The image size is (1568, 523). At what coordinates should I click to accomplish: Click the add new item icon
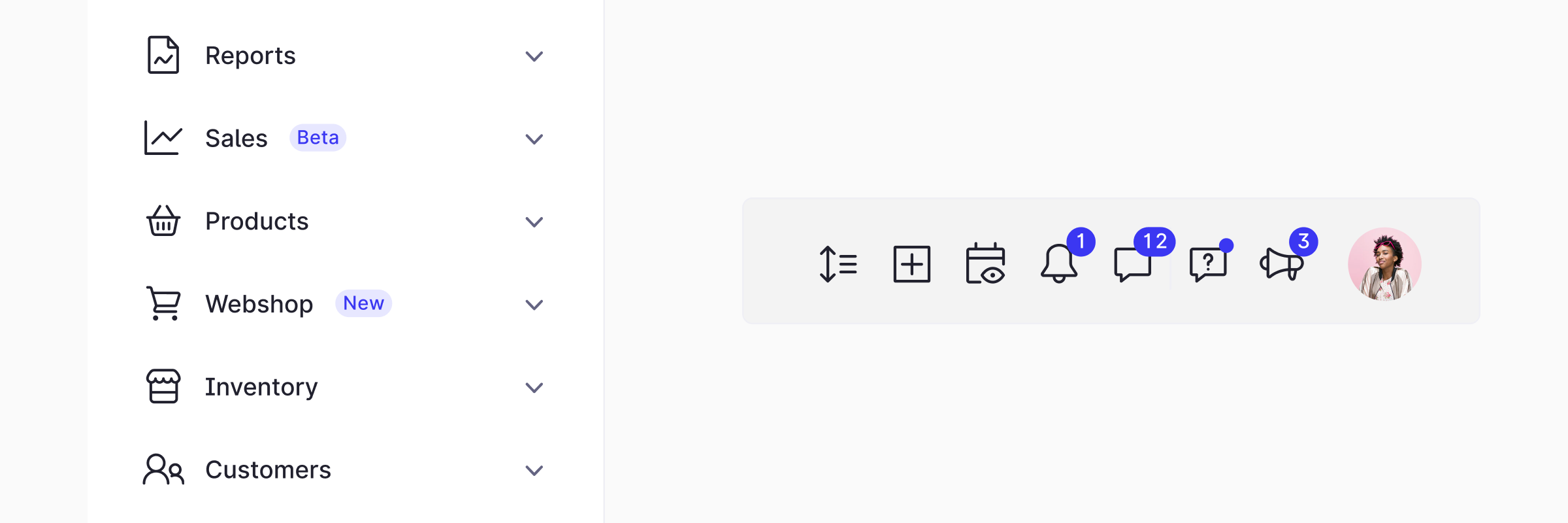point(913,263)
